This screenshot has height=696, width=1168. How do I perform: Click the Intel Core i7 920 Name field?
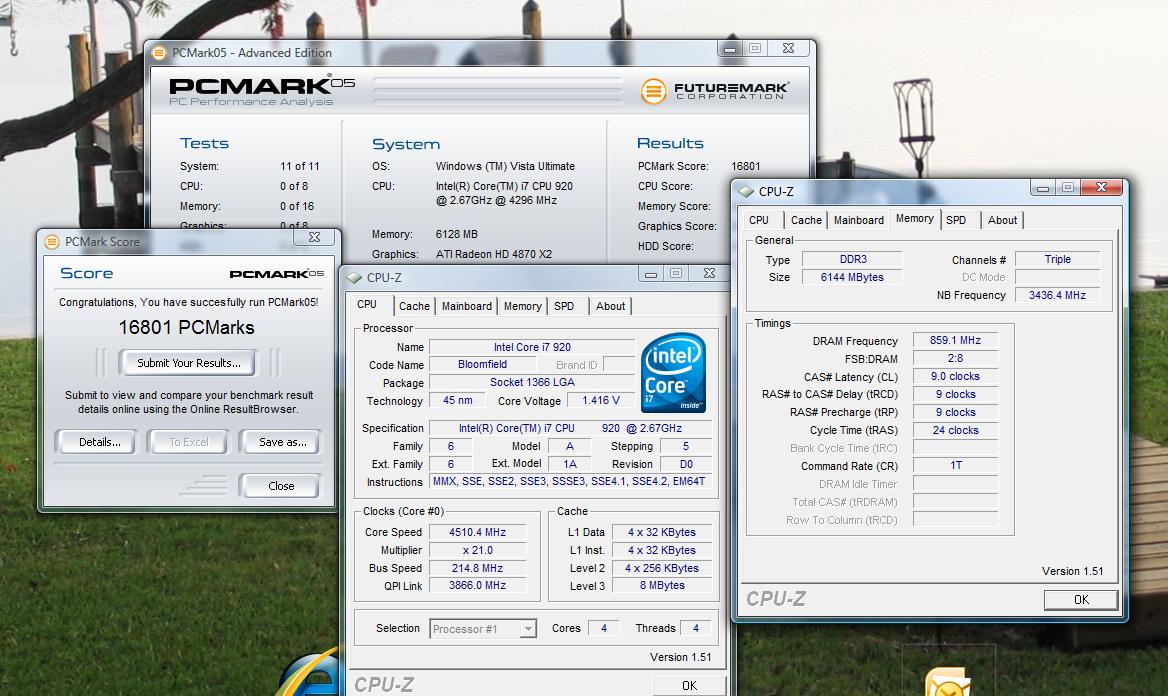click(532, 347)
